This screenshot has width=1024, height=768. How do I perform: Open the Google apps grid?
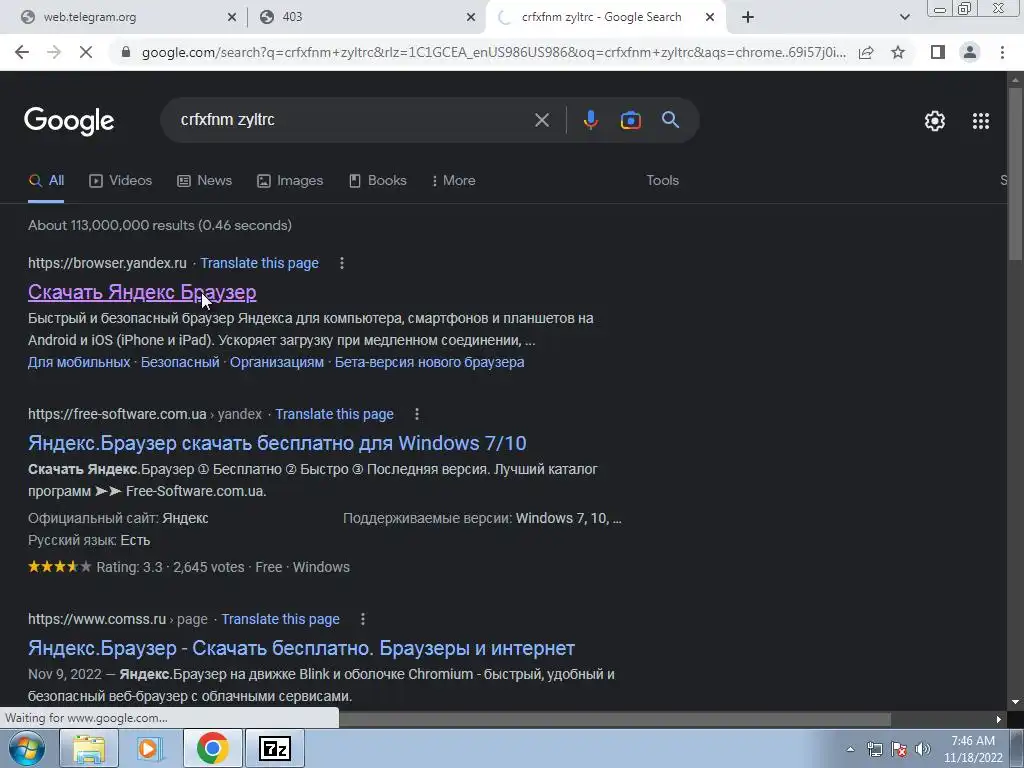pos(981,121)
